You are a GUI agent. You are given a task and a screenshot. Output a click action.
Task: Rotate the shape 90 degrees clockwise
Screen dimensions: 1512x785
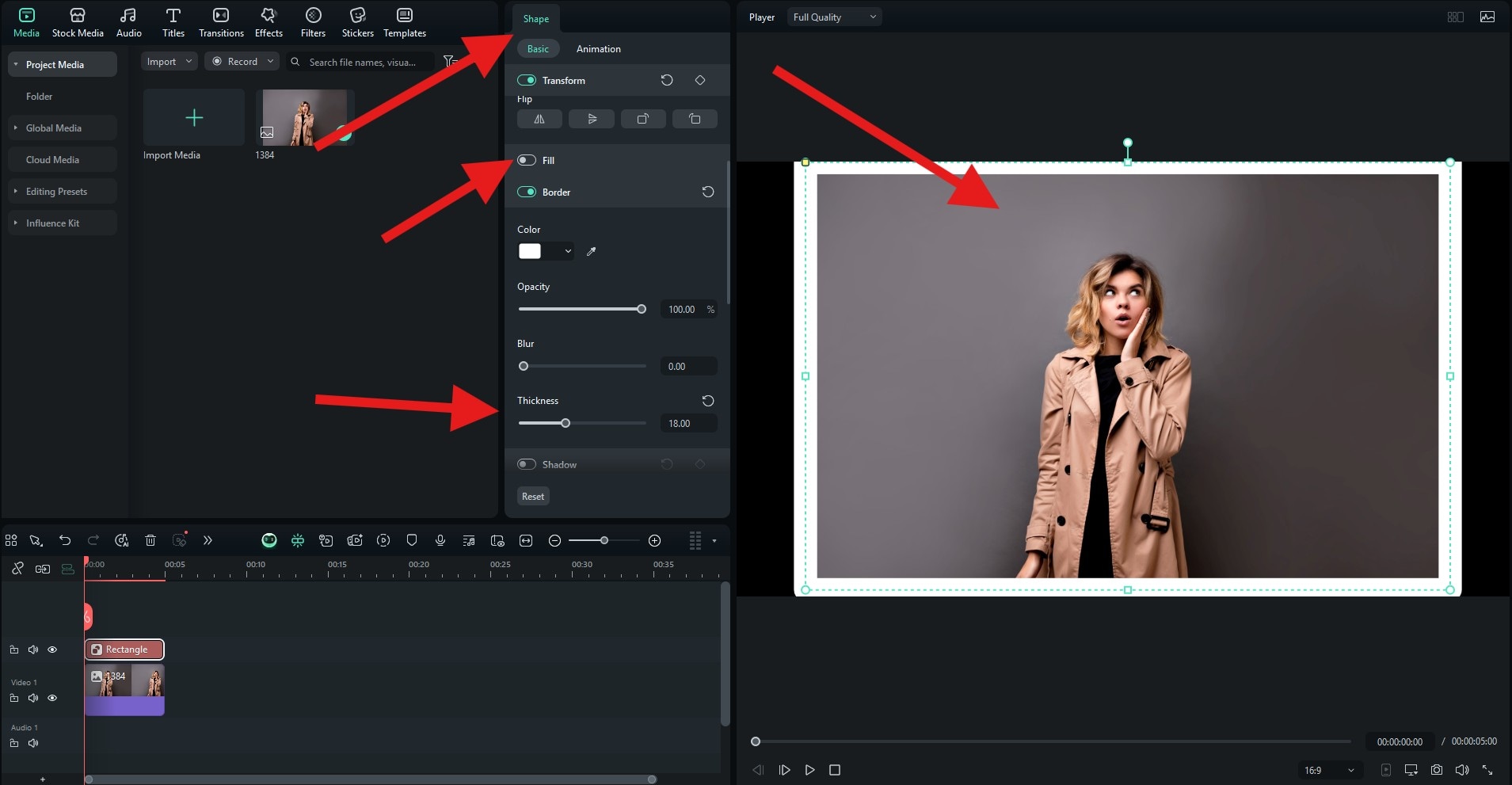click(x=643, y=120)
